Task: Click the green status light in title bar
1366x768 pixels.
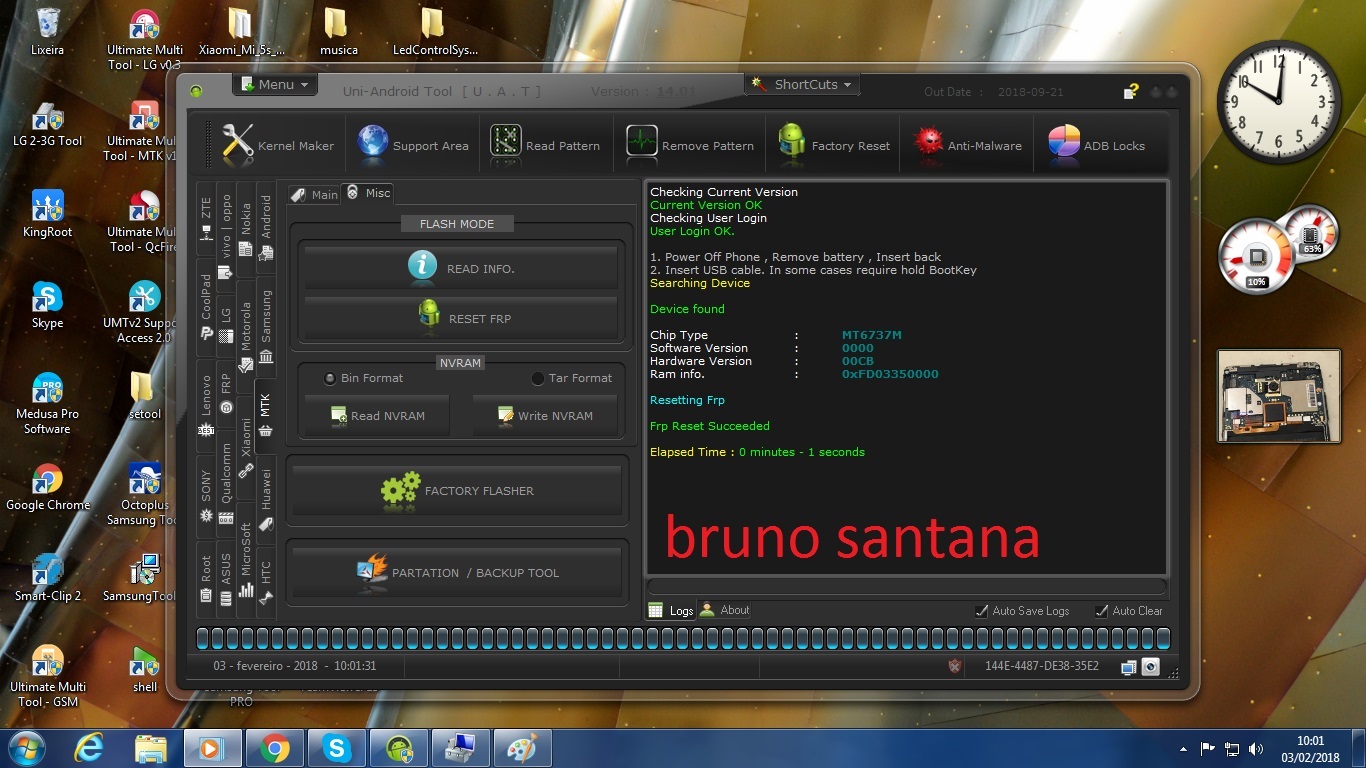Action: 196,91
